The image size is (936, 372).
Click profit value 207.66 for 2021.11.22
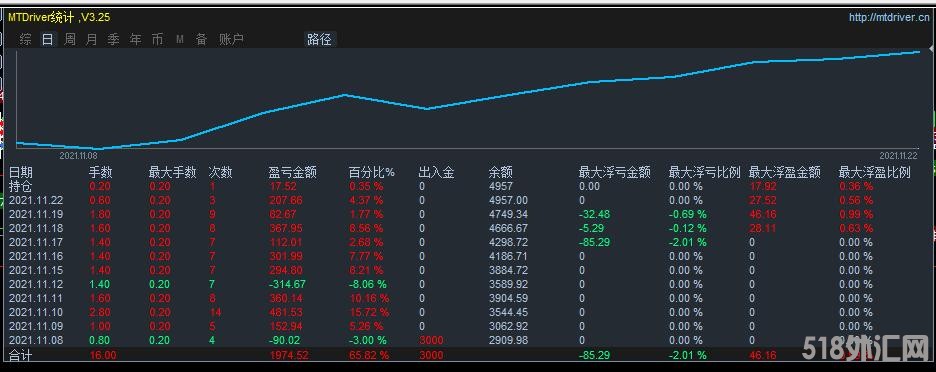tap(286, 200)
